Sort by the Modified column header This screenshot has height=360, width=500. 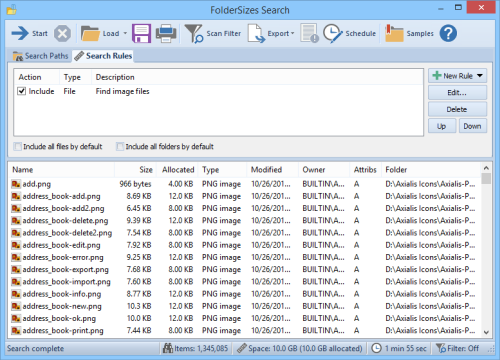(273, 170)
